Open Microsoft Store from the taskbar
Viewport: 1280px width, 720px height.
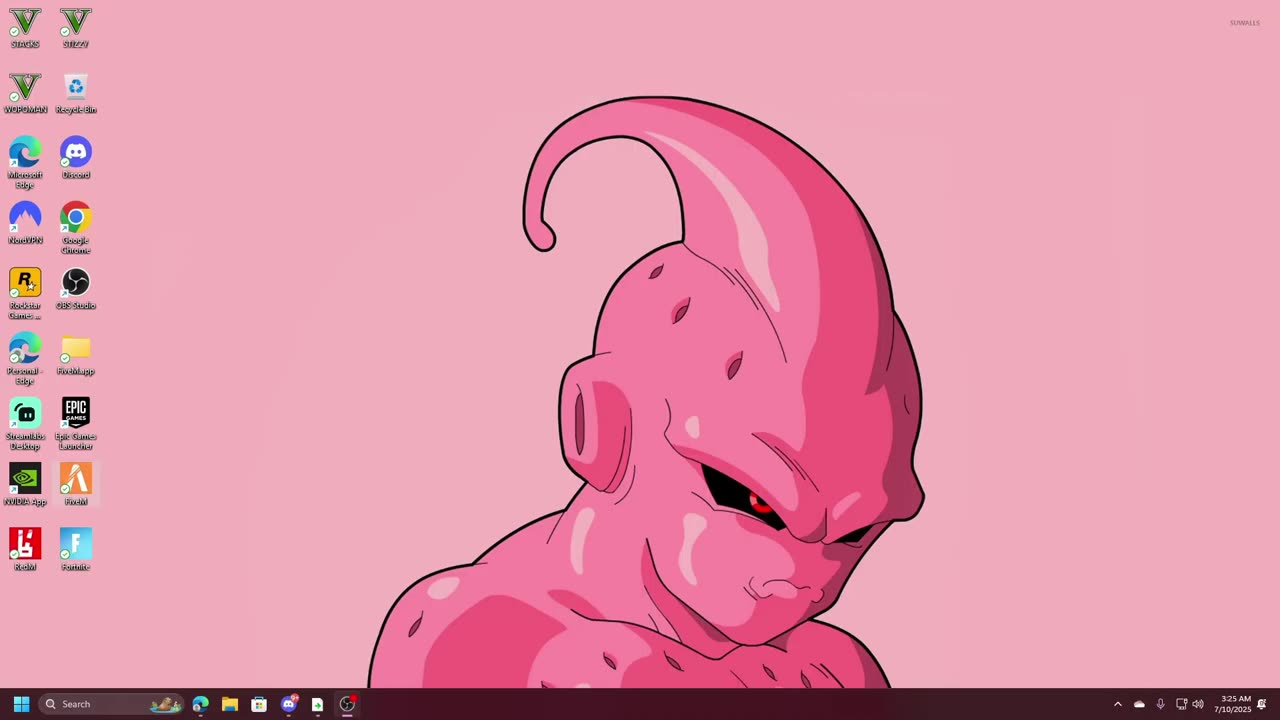[259, 704]
